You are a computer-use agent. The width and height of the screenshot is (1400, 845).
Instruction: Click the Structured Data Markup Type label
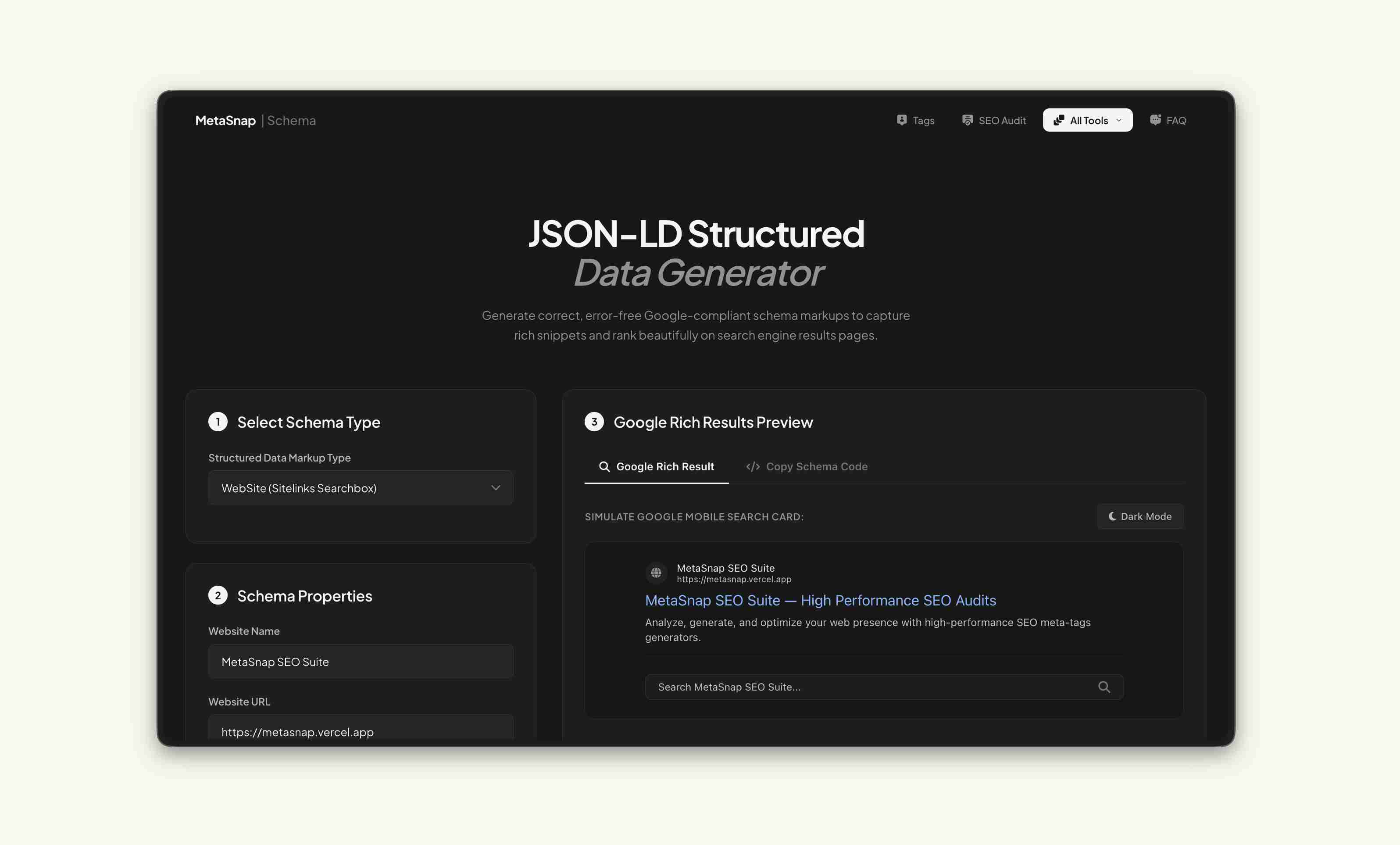point(279,458)
